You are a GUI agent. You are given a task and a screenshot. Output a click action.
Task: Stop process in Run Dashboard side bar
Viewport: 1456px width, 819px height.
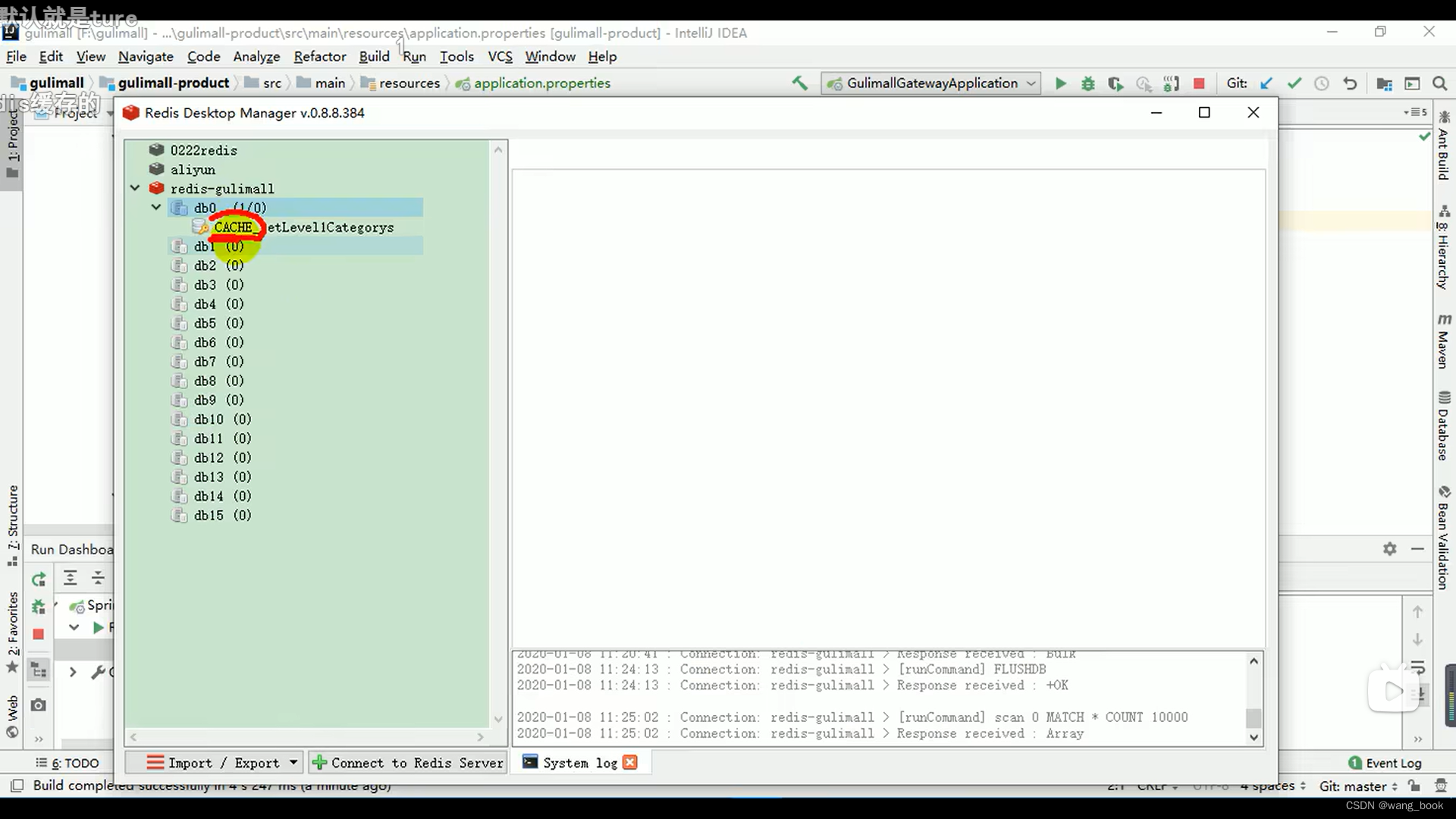(x=39, y=634)
